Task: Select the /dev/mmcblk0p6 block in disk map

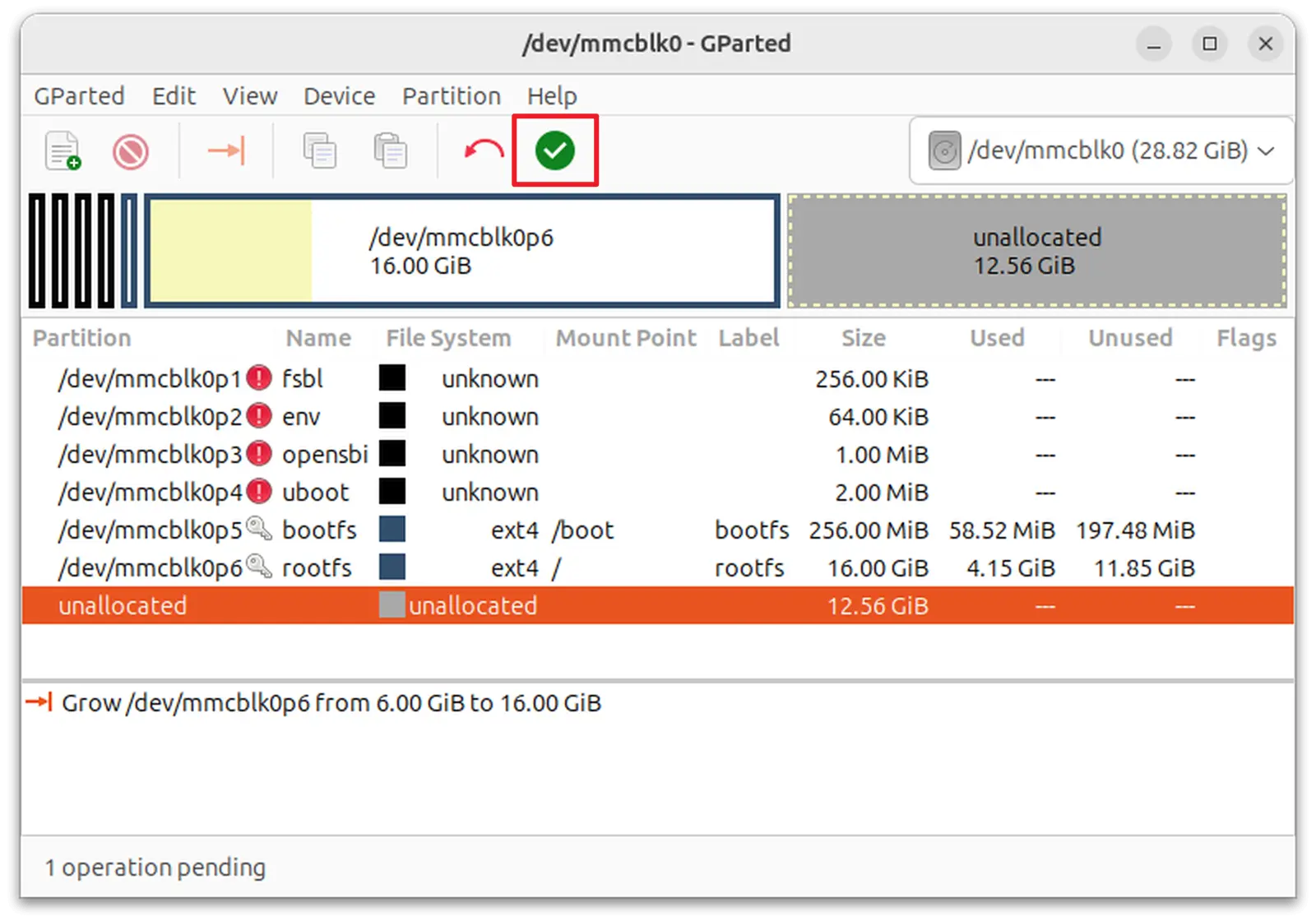Action: point(462,251)
